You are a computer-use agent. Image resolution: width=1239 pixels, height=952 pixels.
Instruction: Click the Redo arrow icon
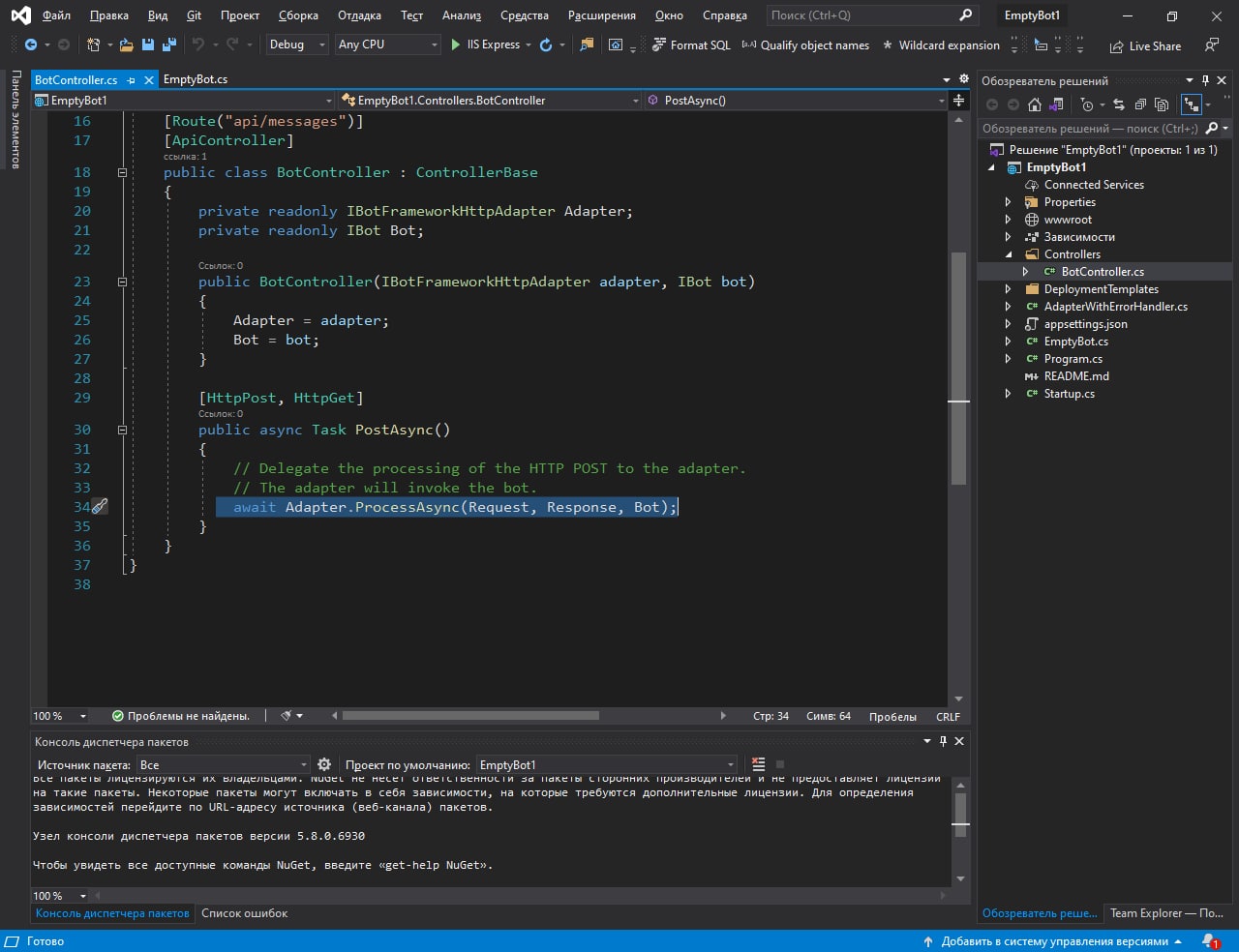(x=232, y=45)
